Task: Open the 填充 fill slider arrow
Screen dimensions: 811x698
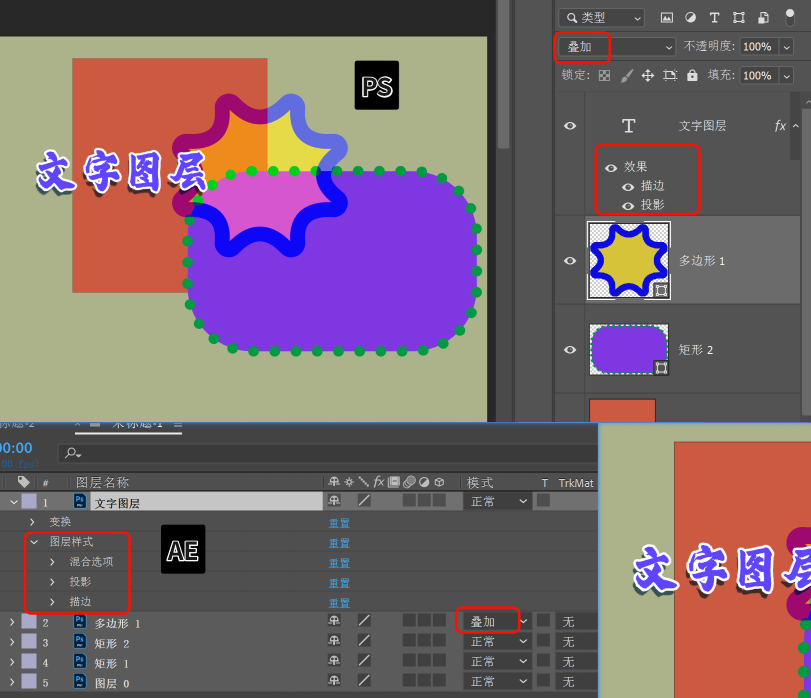Action: tap(786, 76)
